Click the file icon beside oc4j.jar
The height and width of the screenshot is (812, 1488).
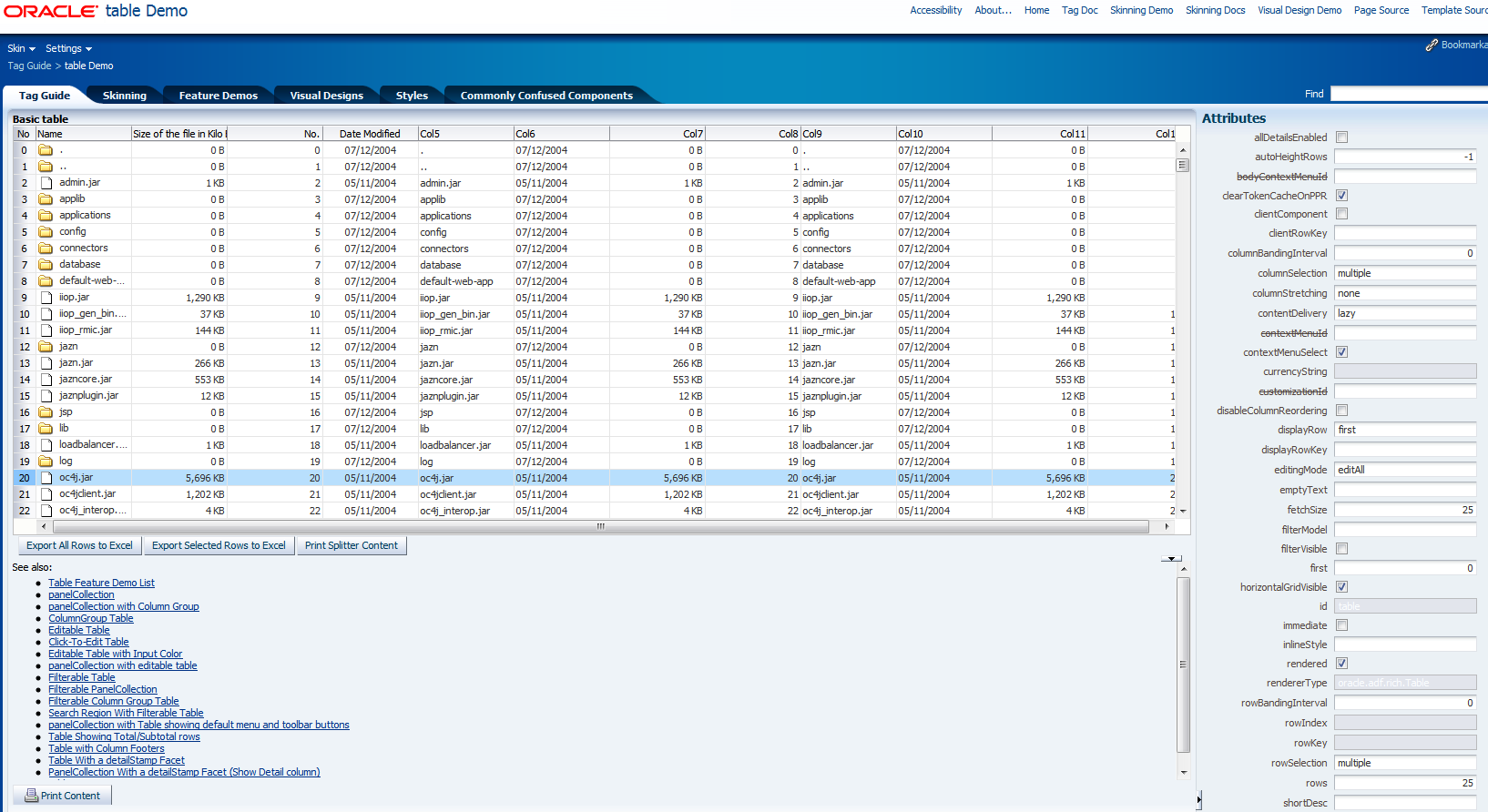coord(46,478)
